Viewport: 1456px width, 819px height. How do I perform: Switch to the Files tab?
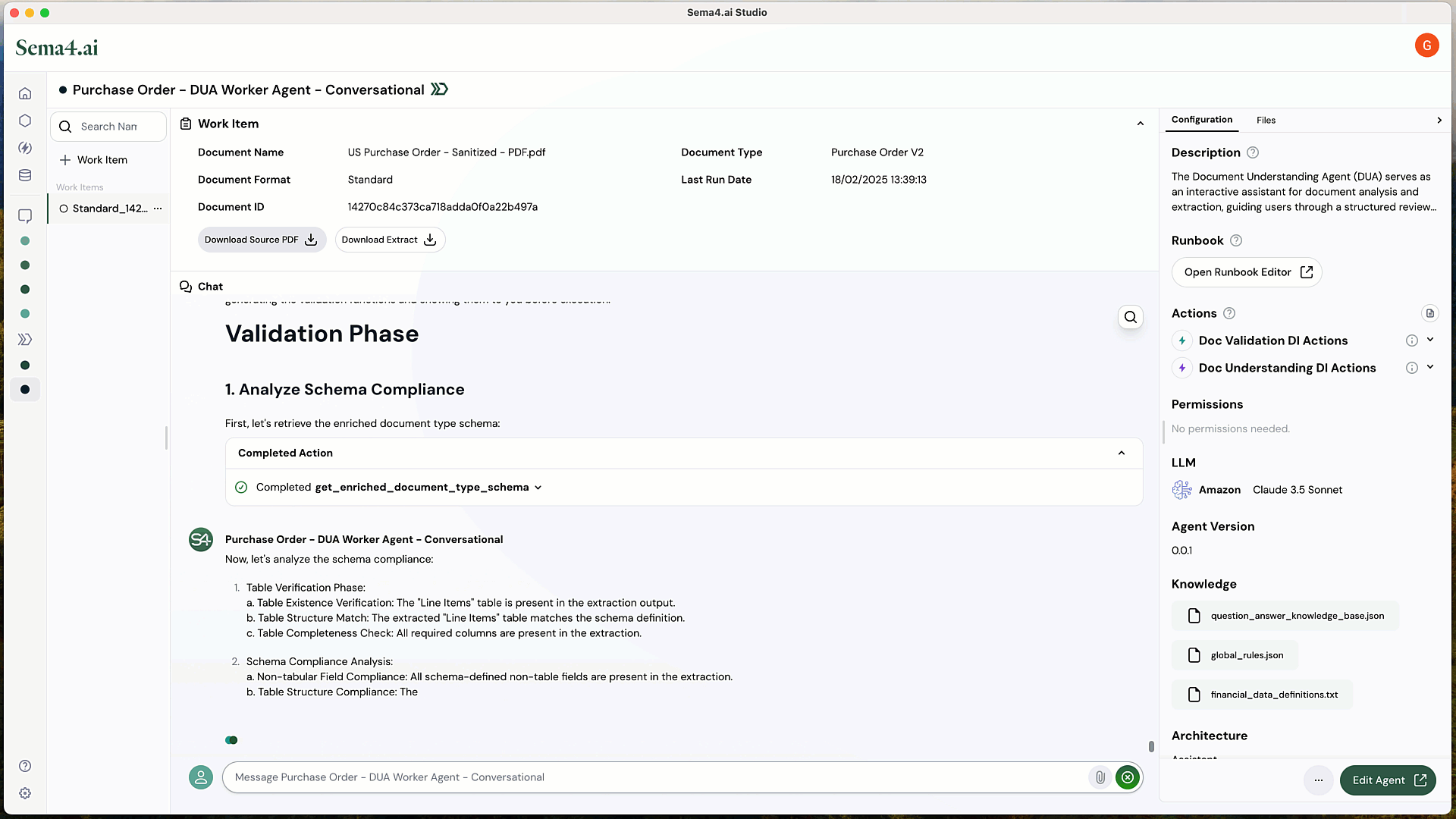tap(1266, 120)
